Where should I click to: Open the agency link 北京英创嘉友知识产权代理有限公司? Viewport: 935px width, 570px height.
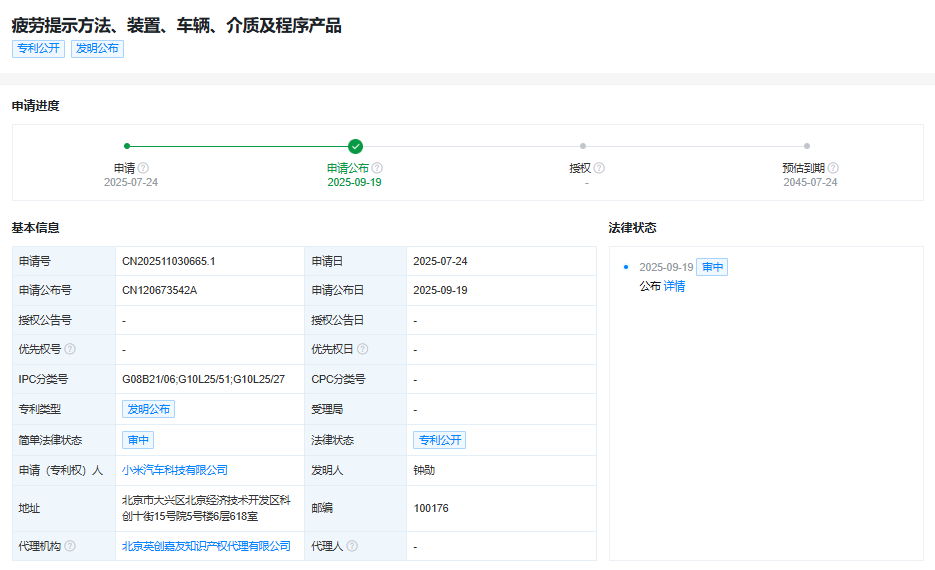206,546
